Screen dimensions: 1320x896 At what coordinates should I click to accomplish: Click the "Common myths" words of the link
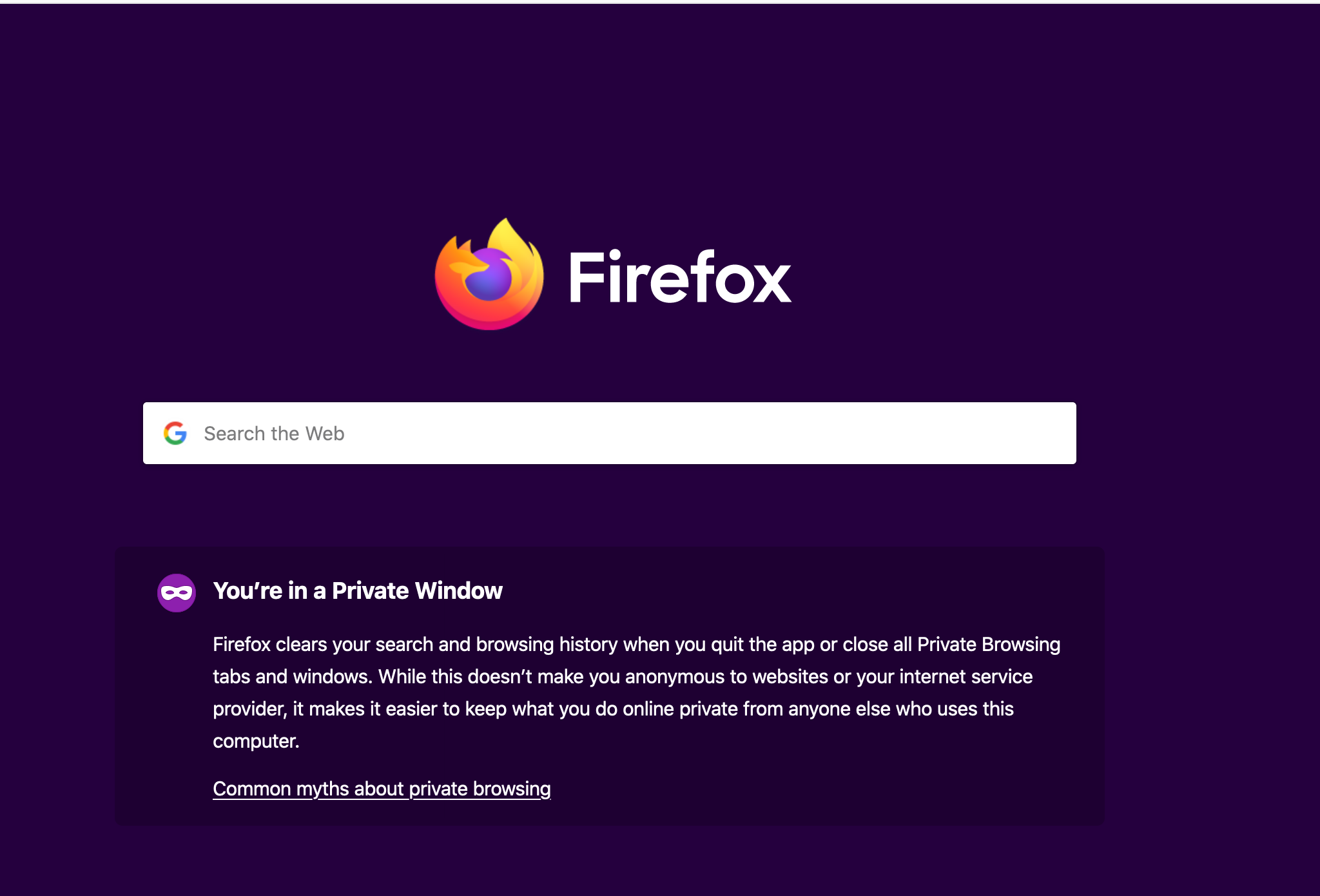click(x=280, y=789)
